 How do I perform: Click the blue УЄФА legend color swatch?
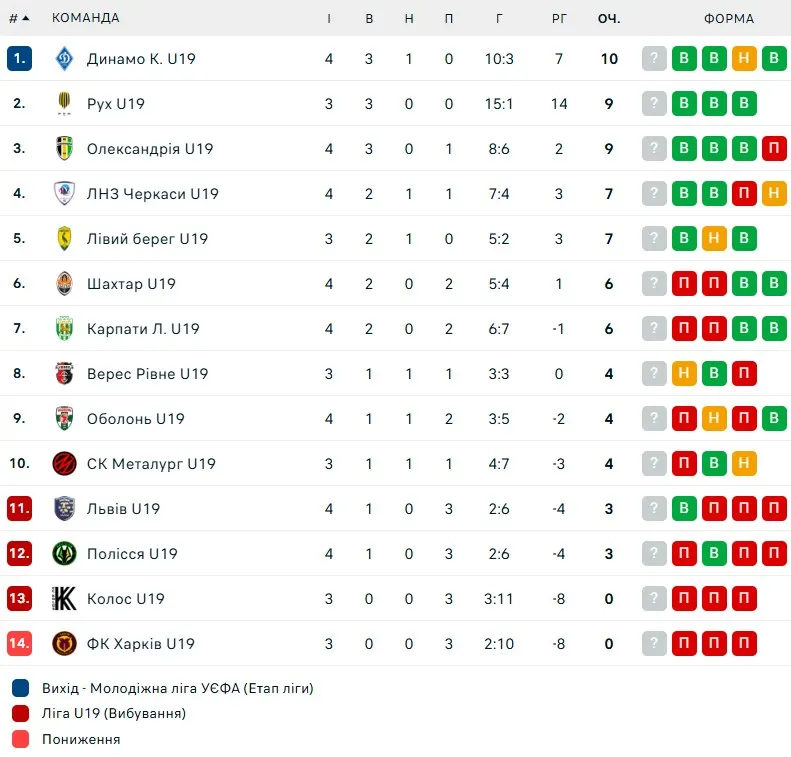click(x=21, y=688)
